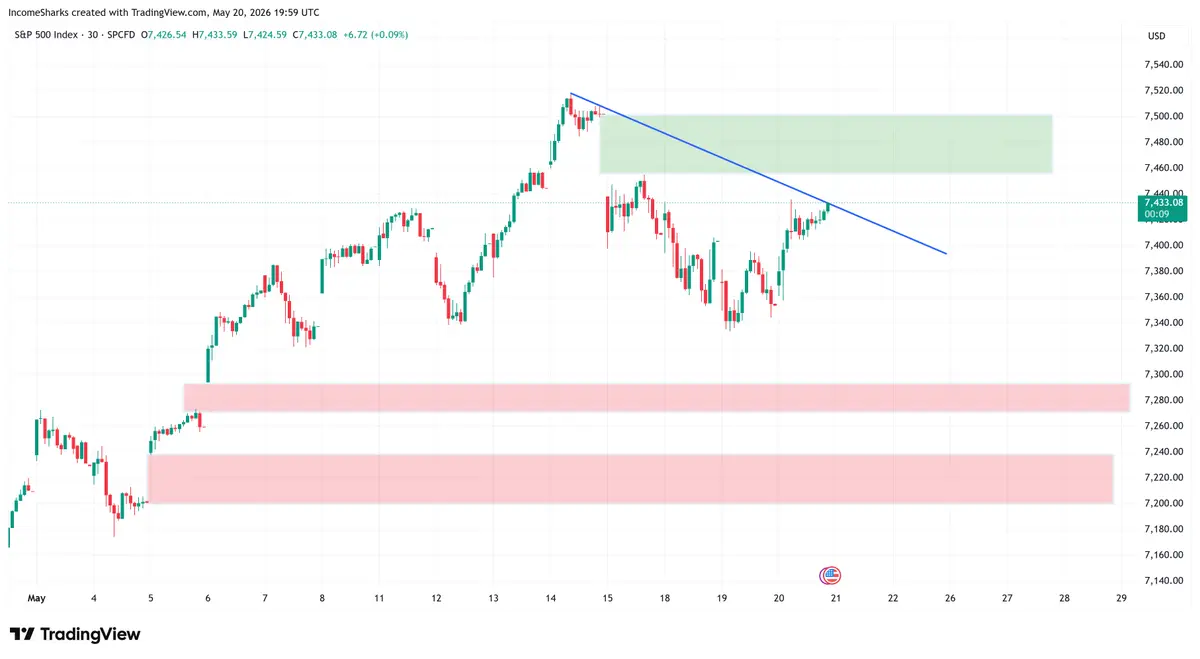The width and height of the screenshot is (1200, 659).
Task: Click the 14 date on time axis
Action: [551, 598]
